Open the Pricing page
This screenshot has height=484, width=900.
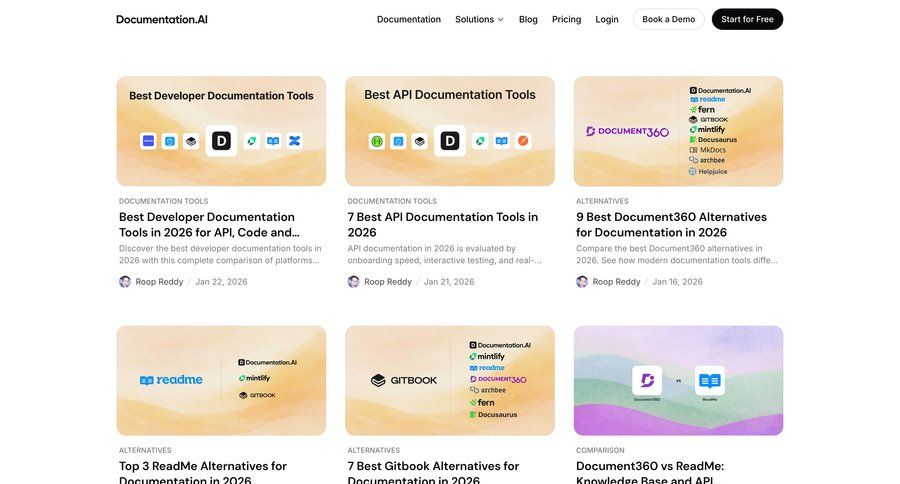pos(567,19)
